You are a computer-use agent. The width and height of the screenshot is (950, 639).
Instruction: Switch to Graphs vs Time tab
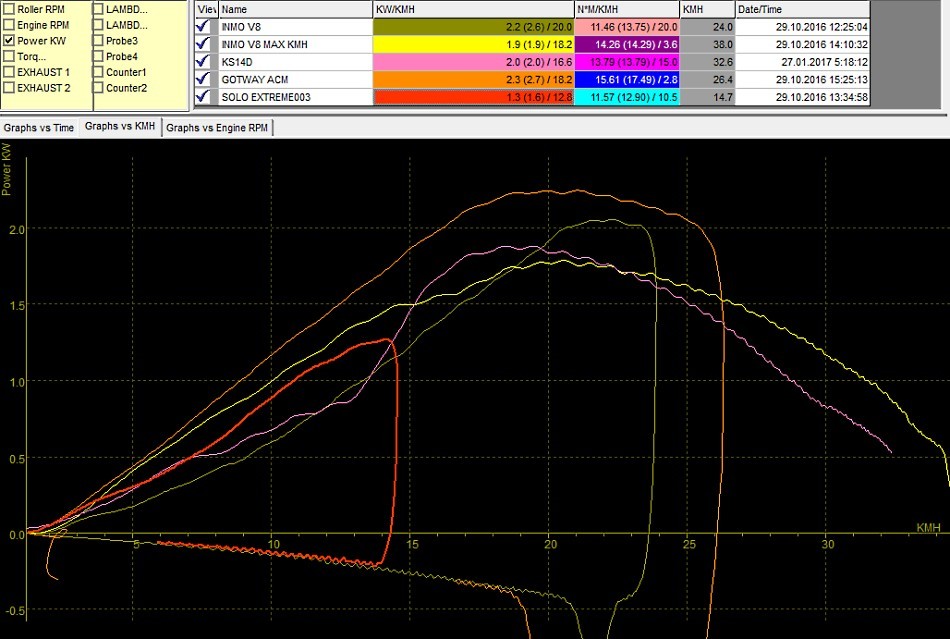pyautogui.click(x=39, y=128)
